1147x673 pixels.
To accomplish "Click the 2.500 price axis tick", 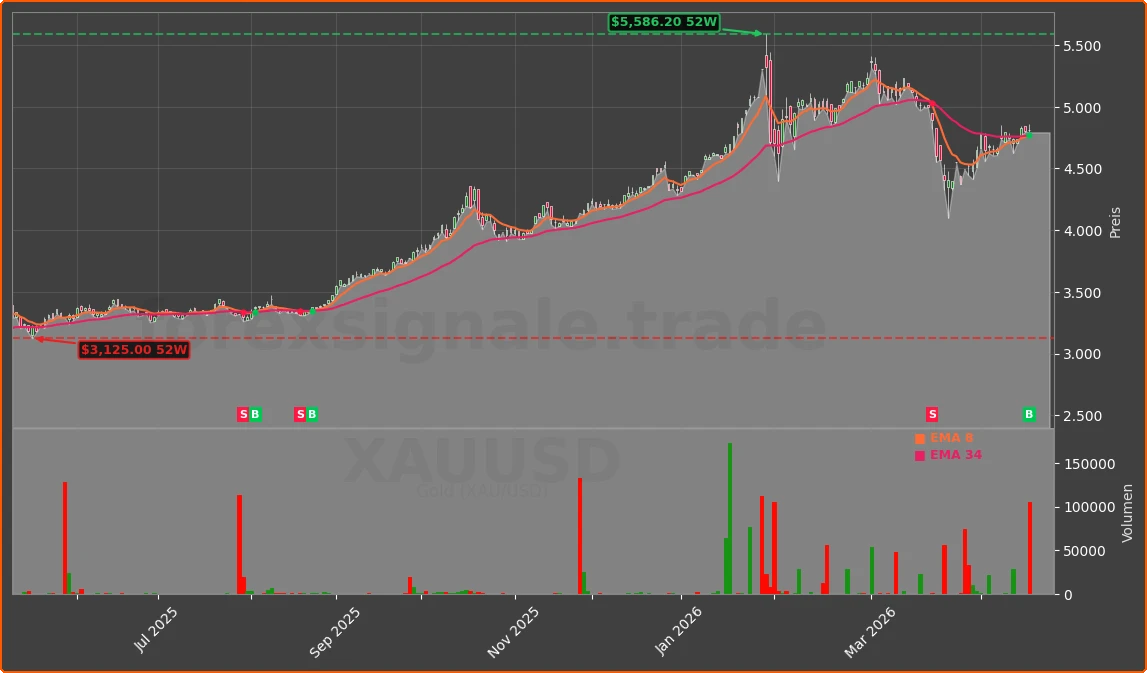I will tap(1081, 416).
